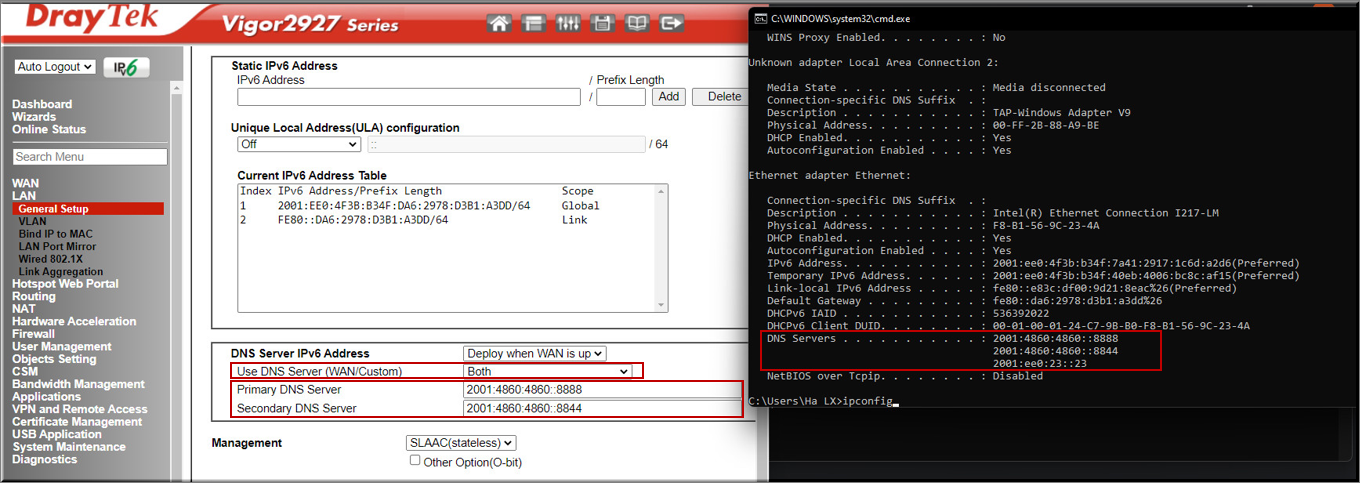Image resolution: width=1360 pixels, height=483 pixels.
Task: Select General Setup under LAN
Action: pyautogui.click(x=88, y=209)
